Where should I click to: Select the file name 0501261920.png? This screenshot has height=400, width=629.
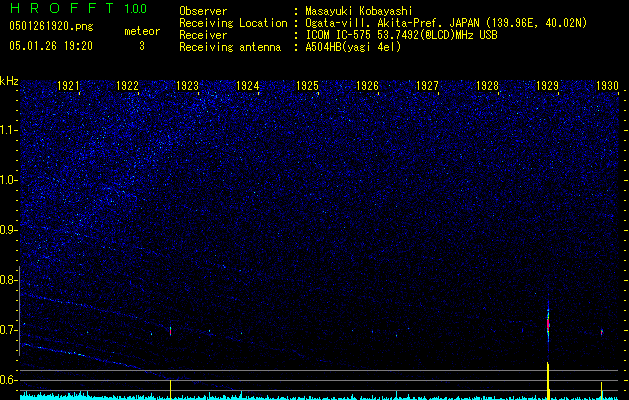pyautogui.click(x=51, y=27)
